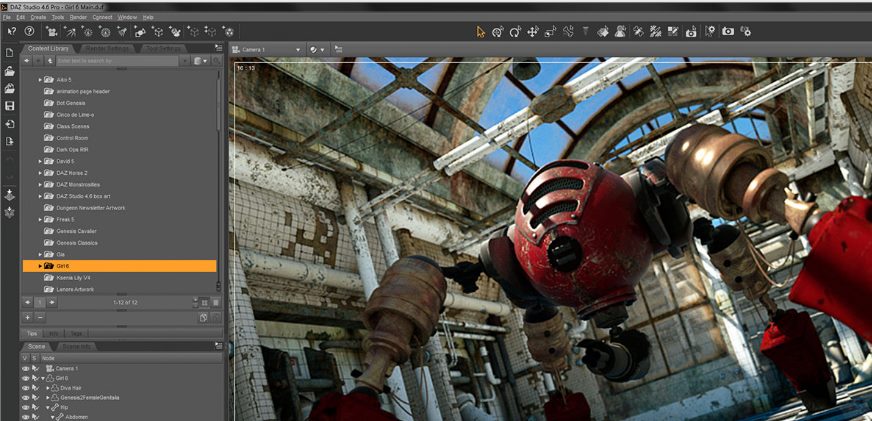
Task: Toggle visibility eye of Girl 6 node
Action: [25, 378]
